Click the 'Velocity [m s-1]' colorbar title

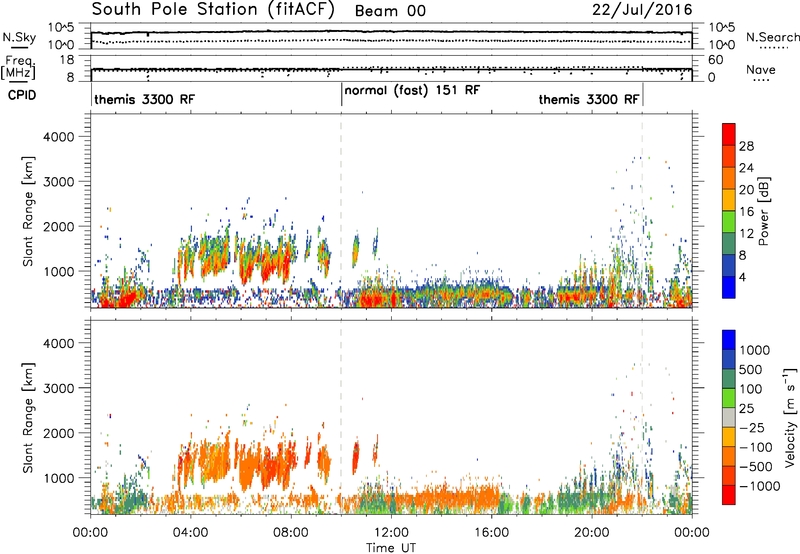point(790,417)
